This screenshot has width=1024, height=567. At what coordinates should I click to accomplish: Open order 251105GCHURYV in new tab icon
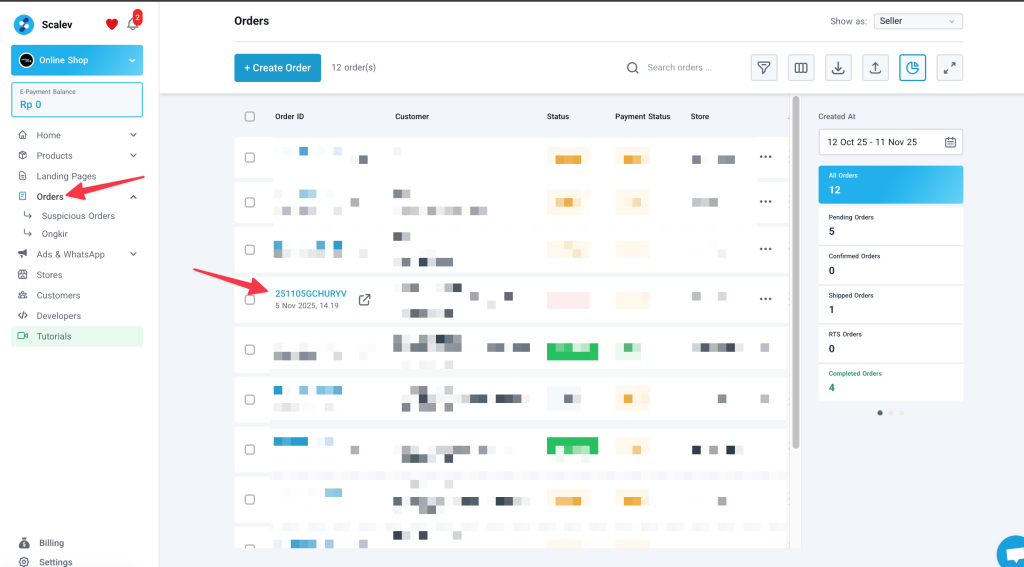pos(364,300)
